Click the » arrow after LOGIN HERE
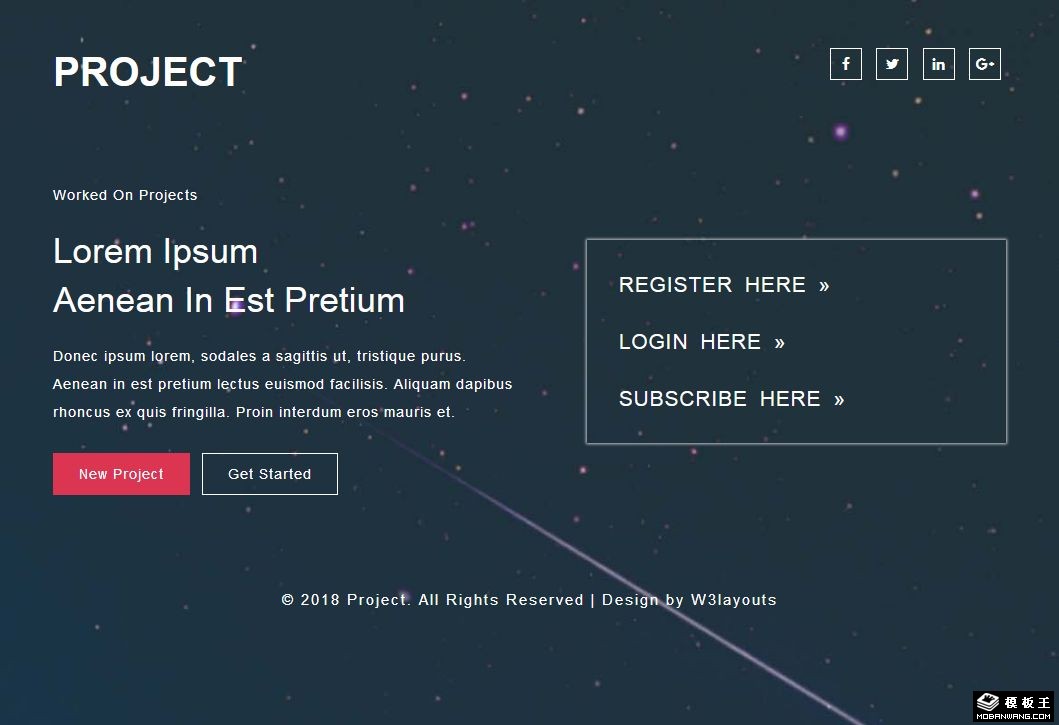Viewport: 1059px width, 725px height. coord(779,343)
